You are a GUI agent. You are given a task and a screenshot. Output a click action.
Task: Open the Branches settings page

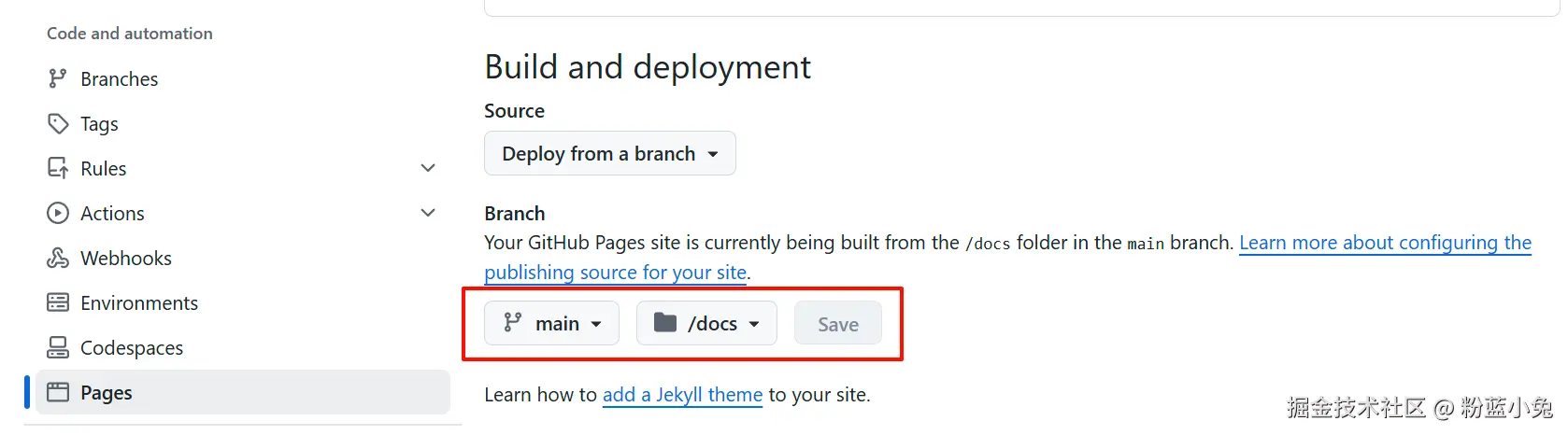coord(120,79)
